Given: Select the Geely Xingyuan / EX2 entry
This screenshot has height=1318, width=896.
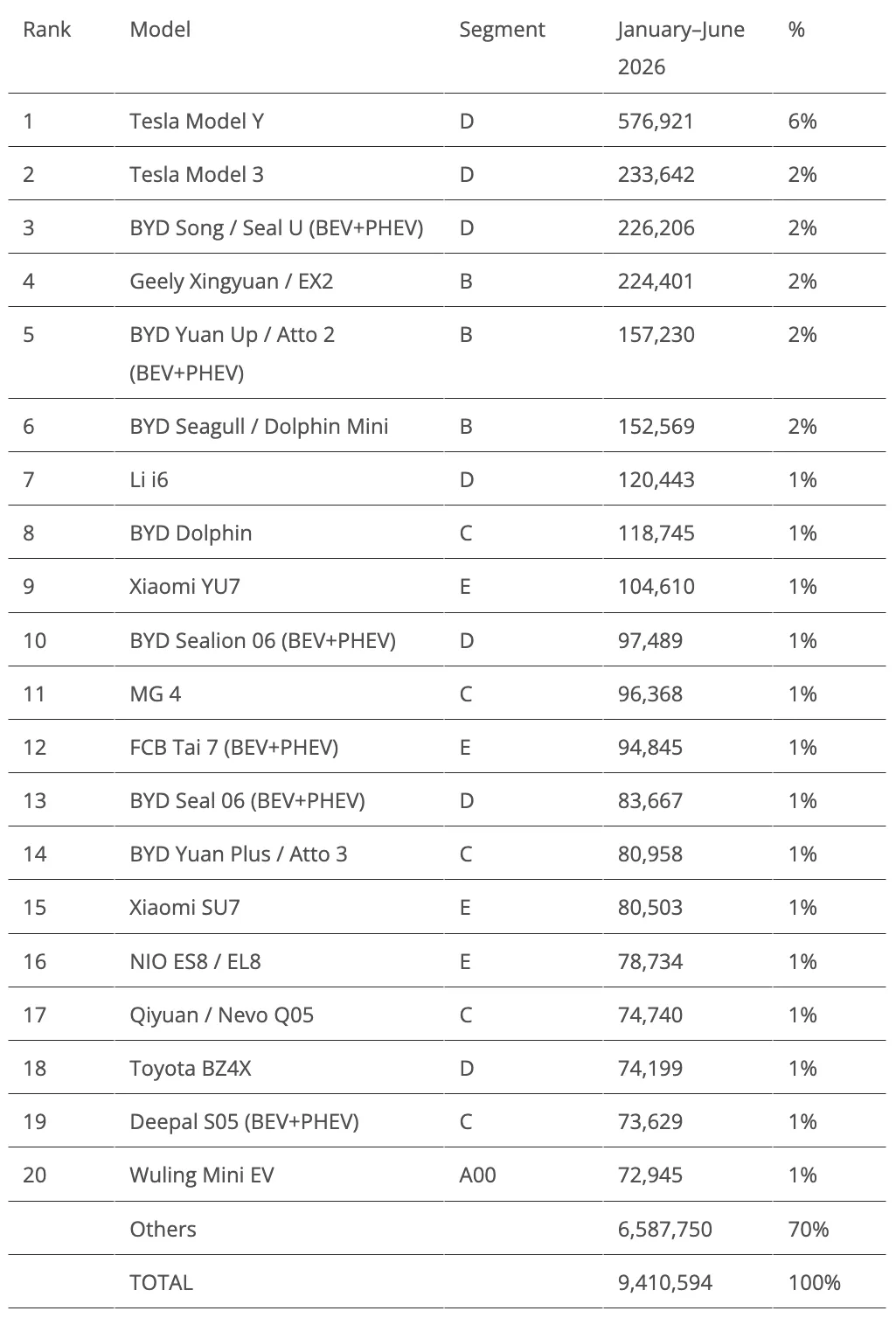Looking at the screenshot, I should tap(231, 281).
